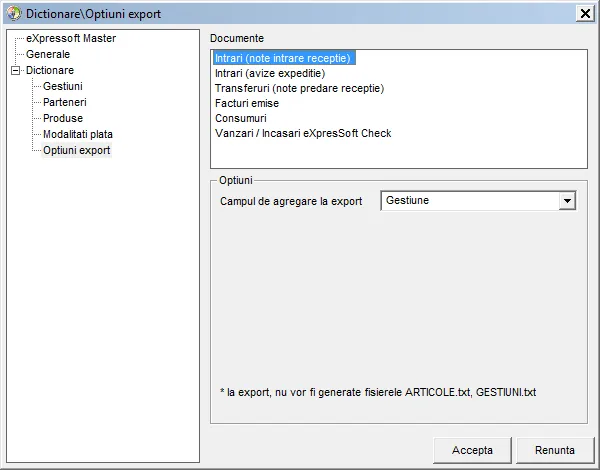Collapse the Dictionare tree branch

[x=16, y=70]
